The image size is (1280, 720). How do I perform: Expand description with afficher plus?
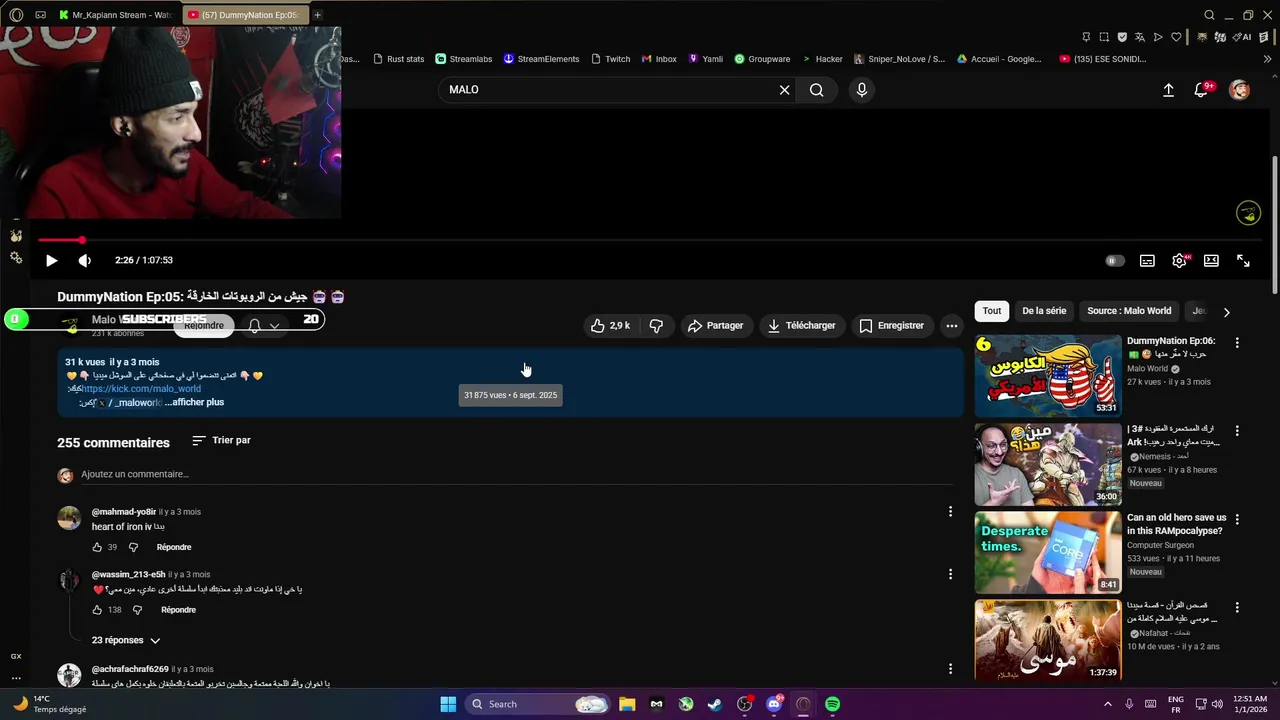(196, 402)
